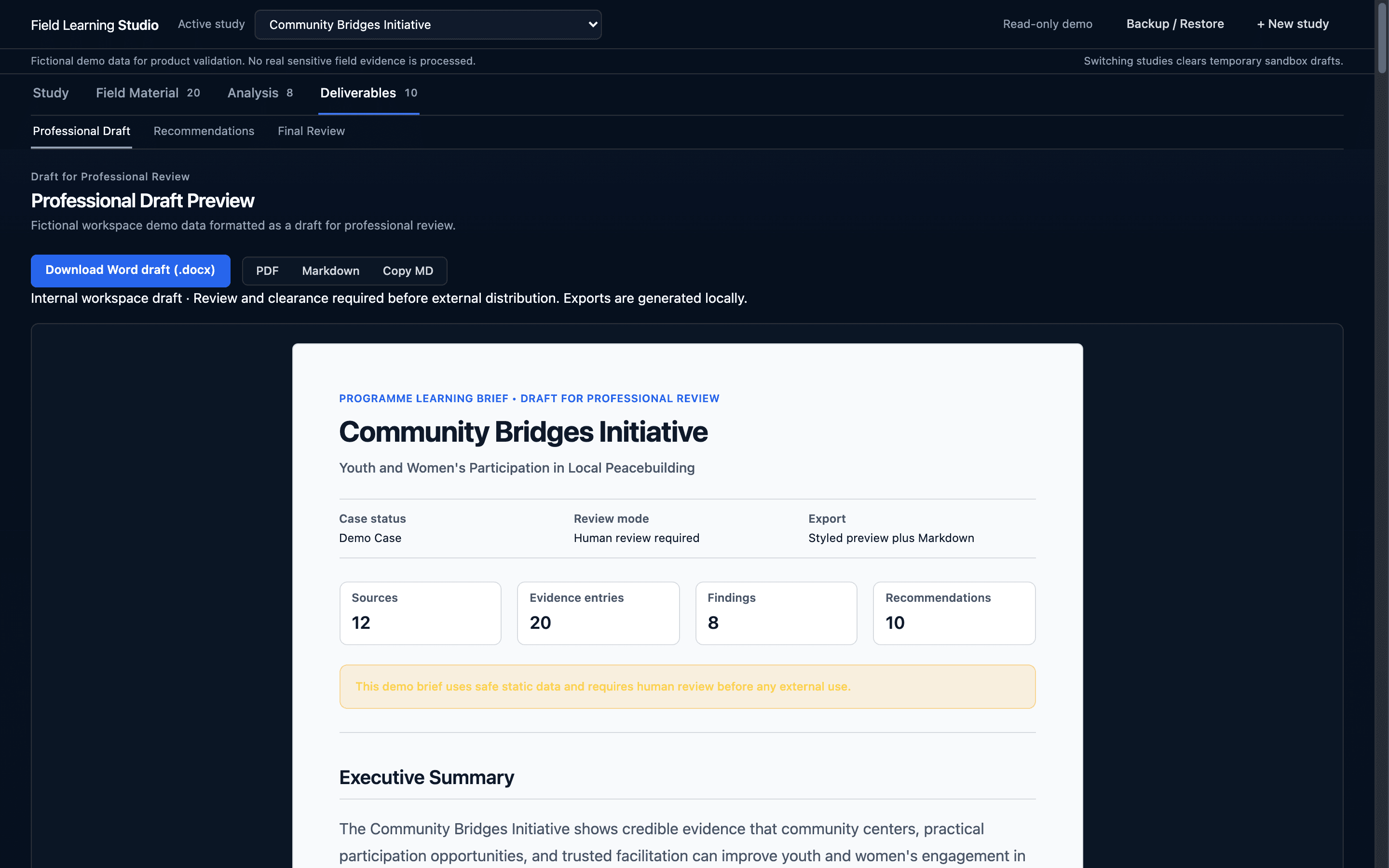Create a new study with + New study

(1293, 24)
